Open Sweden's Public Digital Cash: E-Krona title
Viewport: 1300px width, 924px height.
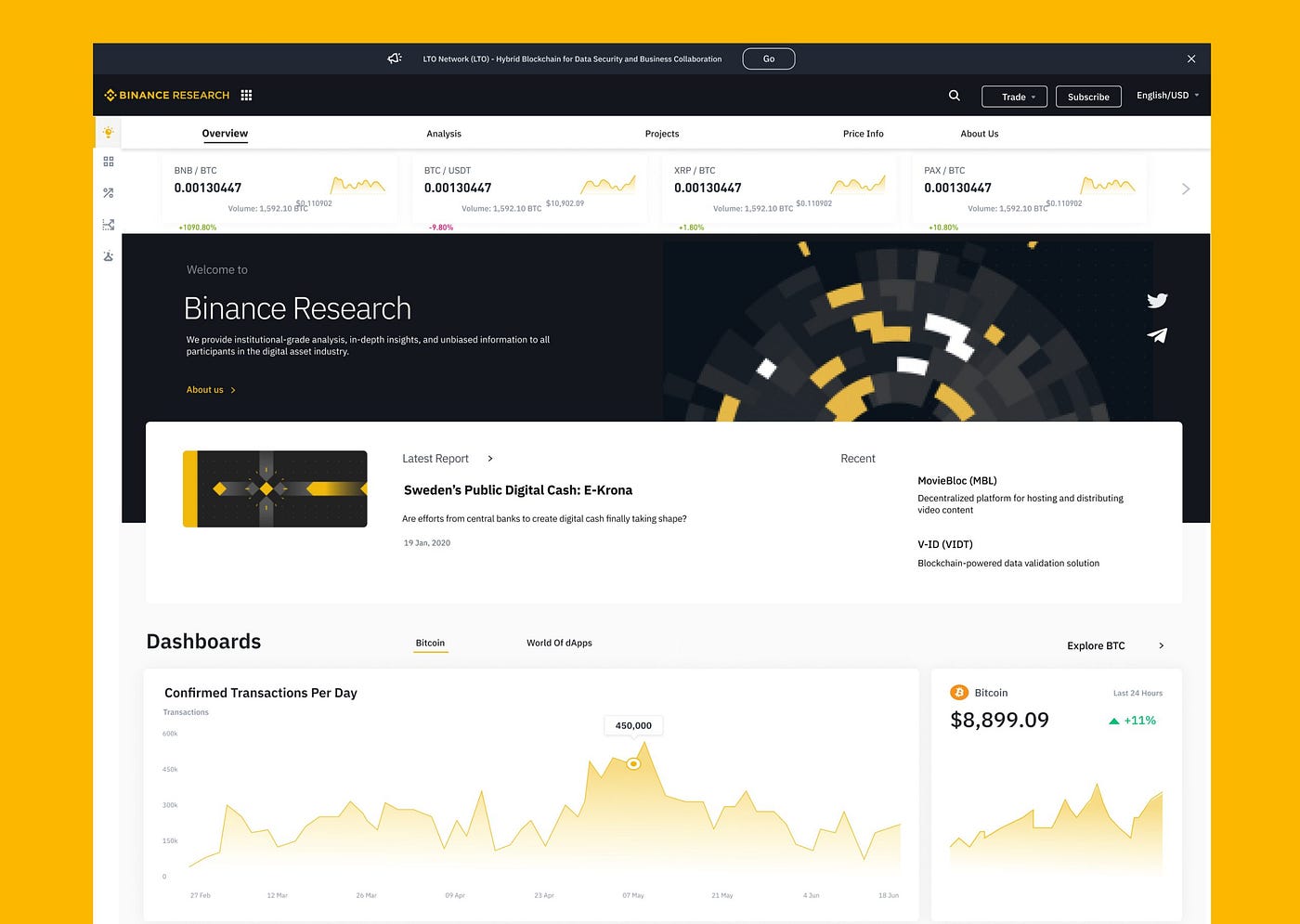[x=518, y=490]
